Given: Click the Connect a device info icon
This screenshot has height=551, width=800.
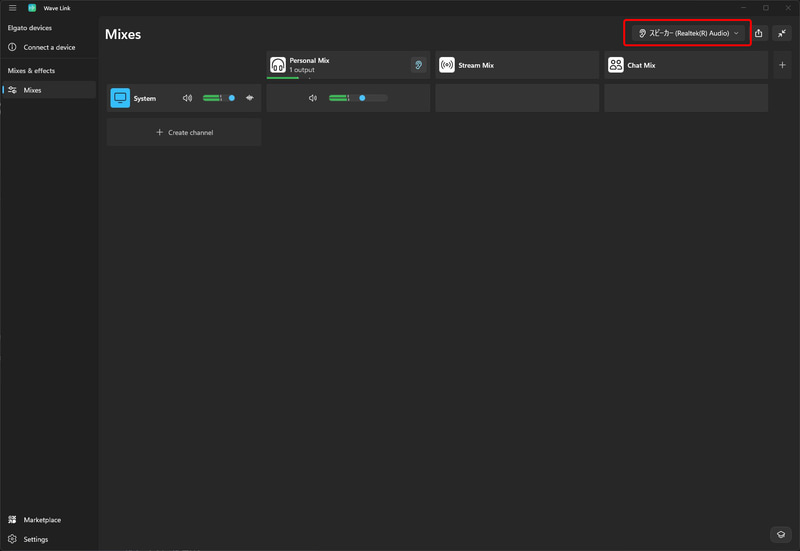Looking at the screenshot, I should pyautogui.click(x=12, y=47).
